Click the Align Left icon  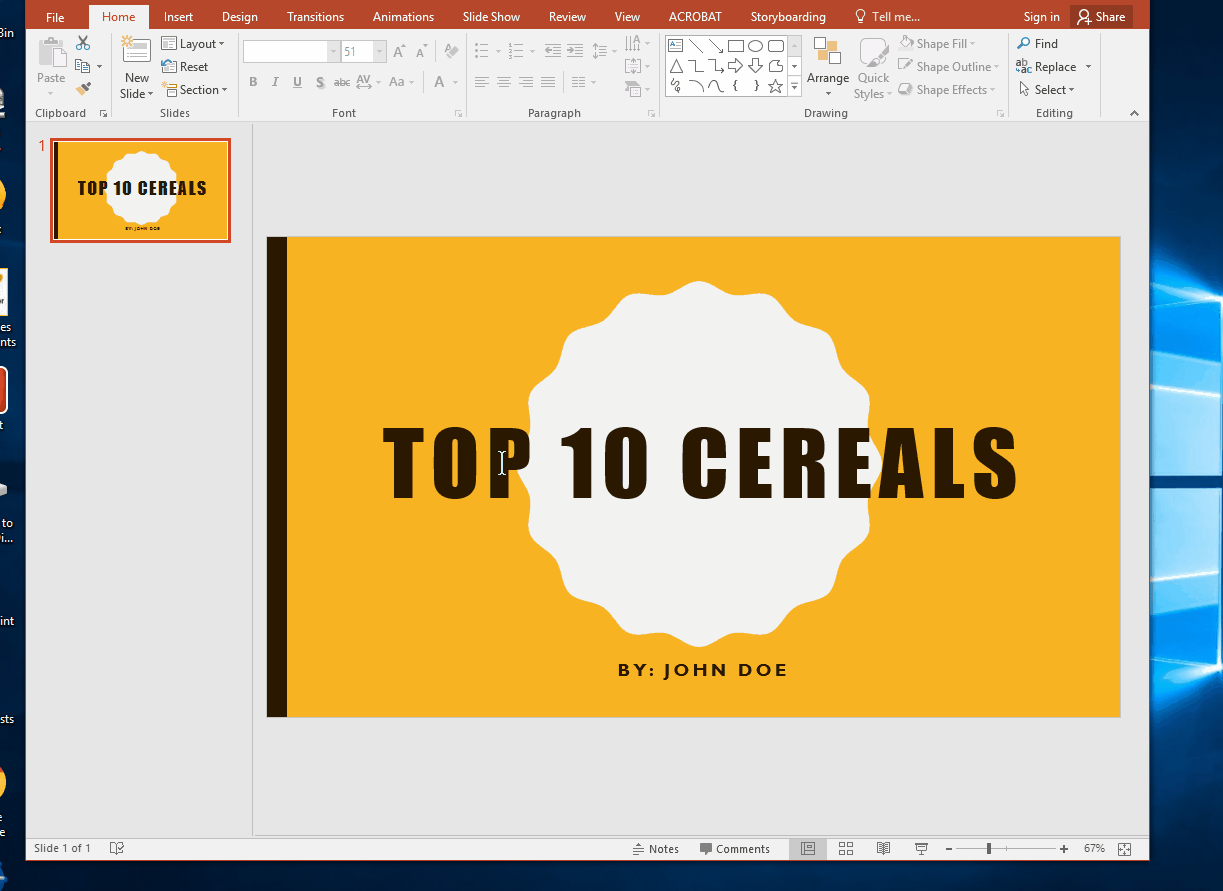[482, 82]
